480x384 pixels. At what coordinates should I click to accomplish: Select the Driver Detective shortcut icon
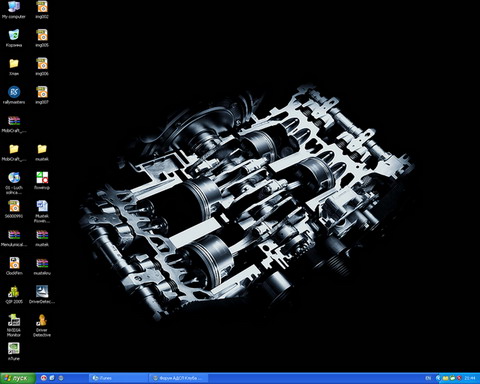[x=42, y=325]
